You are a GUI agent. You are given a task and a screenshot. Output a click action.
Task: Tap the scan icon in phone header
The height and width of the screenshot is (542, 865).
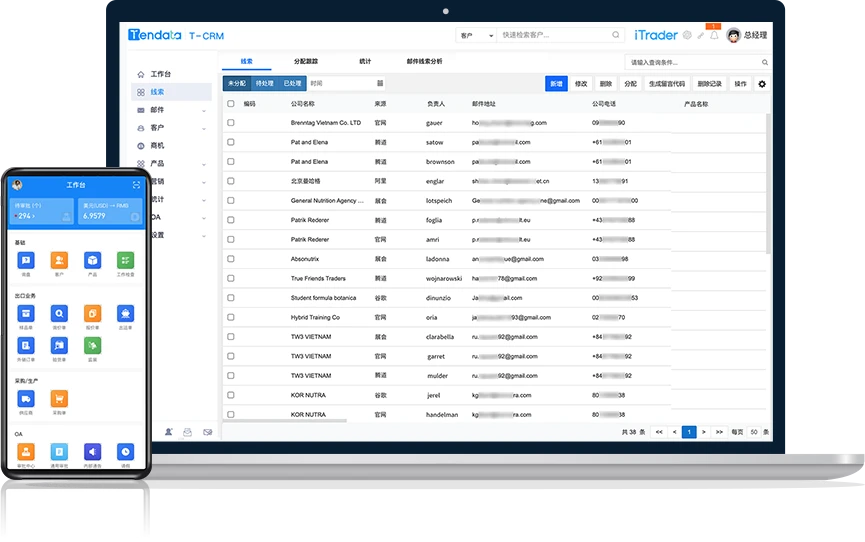click(136, 185)
